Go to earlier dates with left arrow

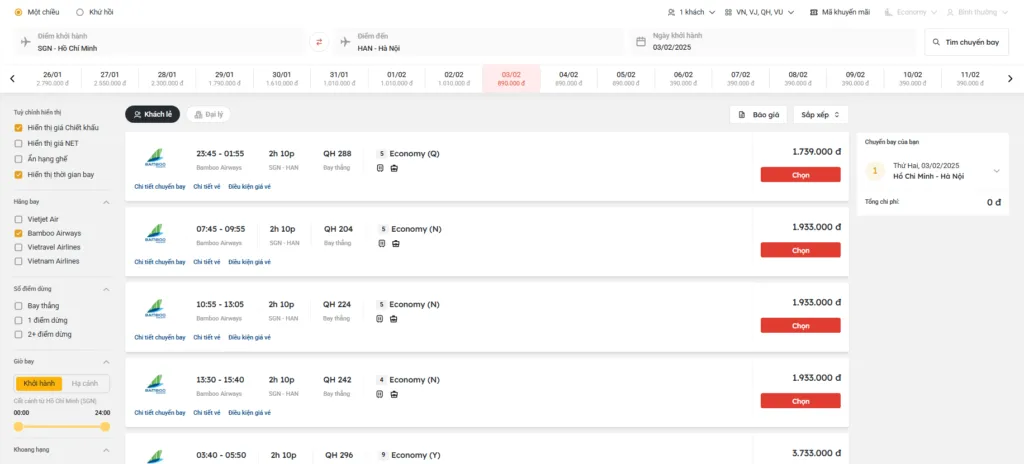point(12,78)
